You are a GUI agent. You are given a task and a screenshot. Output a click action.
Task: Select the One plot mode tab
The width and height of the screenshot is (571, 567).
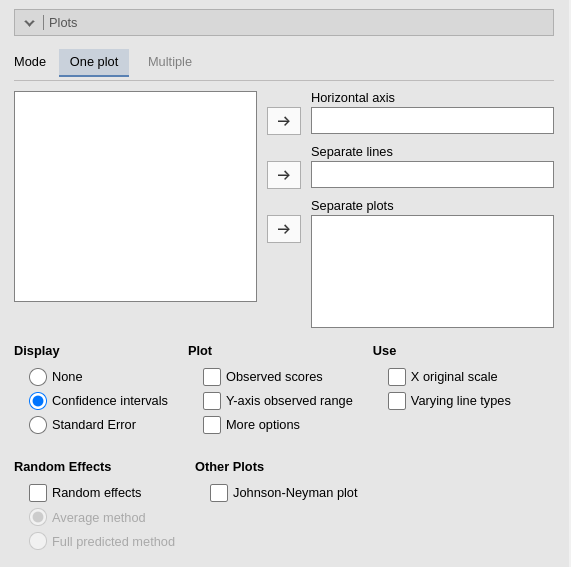tap(94, 62)
